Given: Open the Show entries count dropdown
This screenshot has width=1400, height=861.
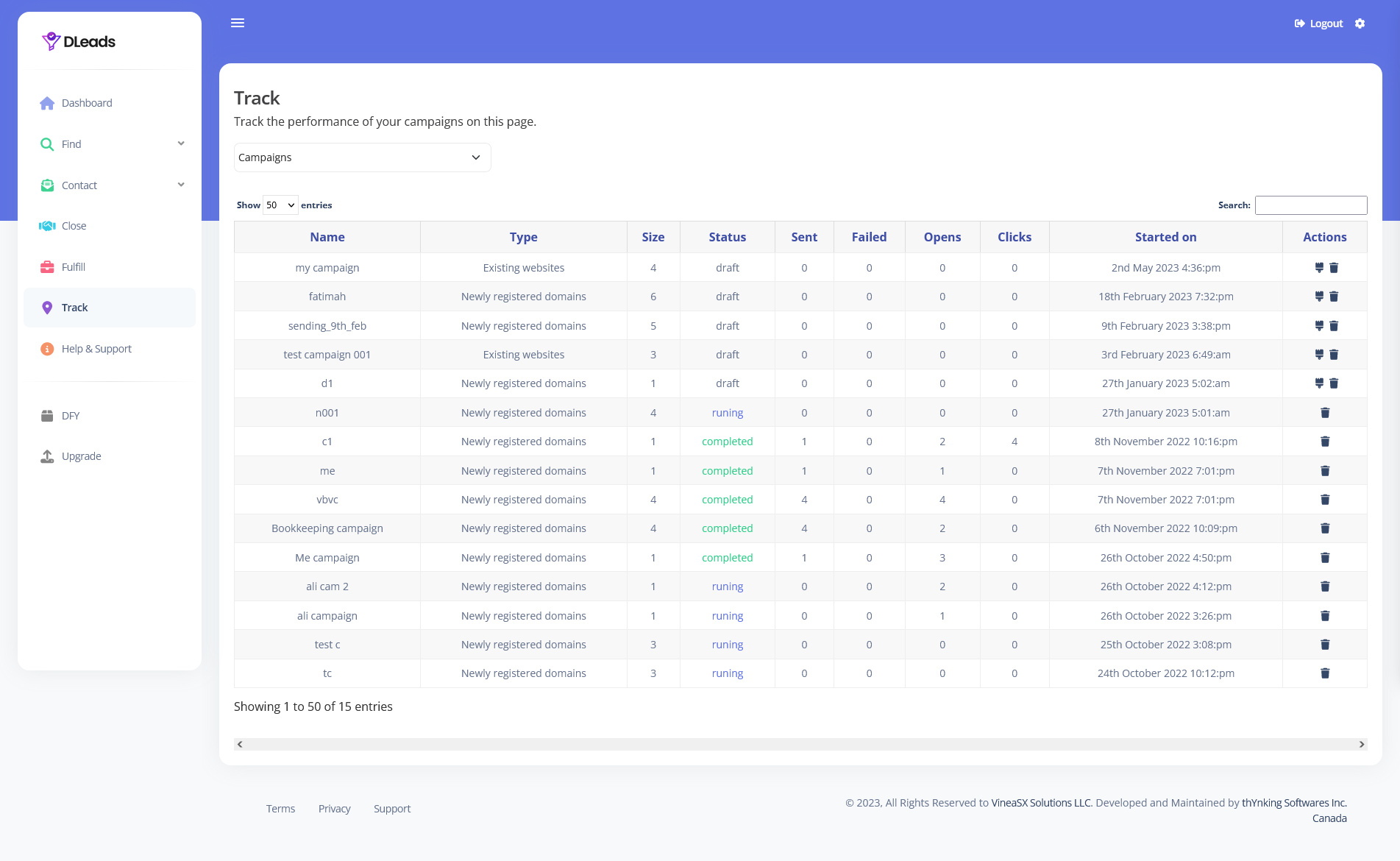Looking at the screenshot, I should pos(280,205).
